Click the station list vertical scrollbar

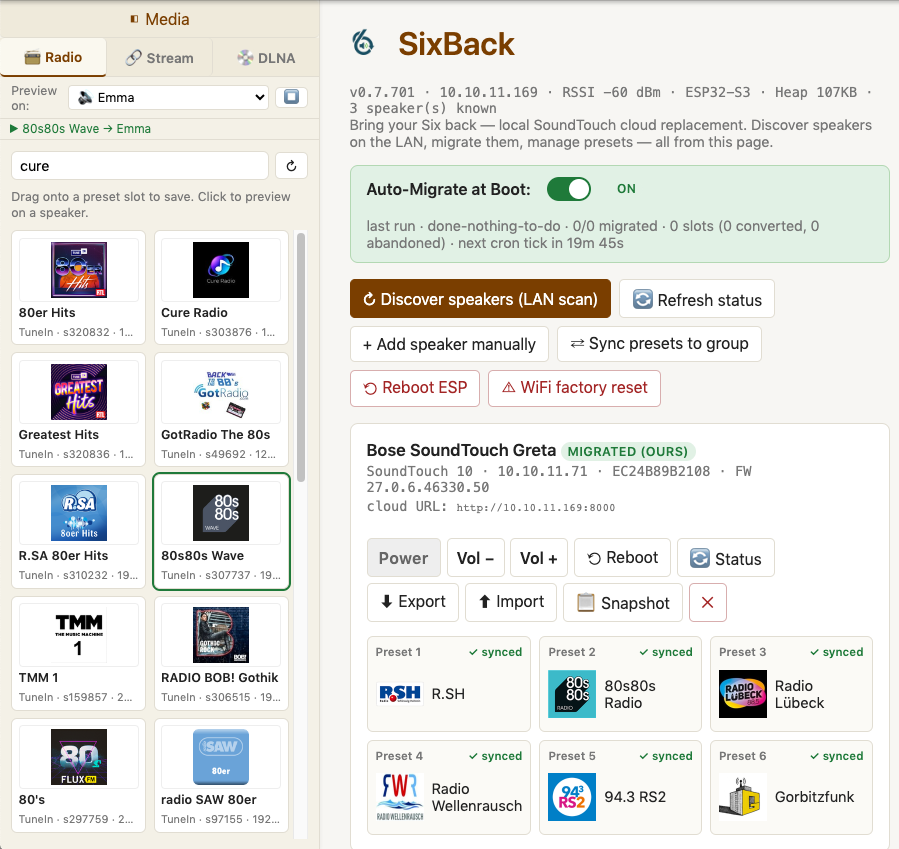[x=300, y=355]
